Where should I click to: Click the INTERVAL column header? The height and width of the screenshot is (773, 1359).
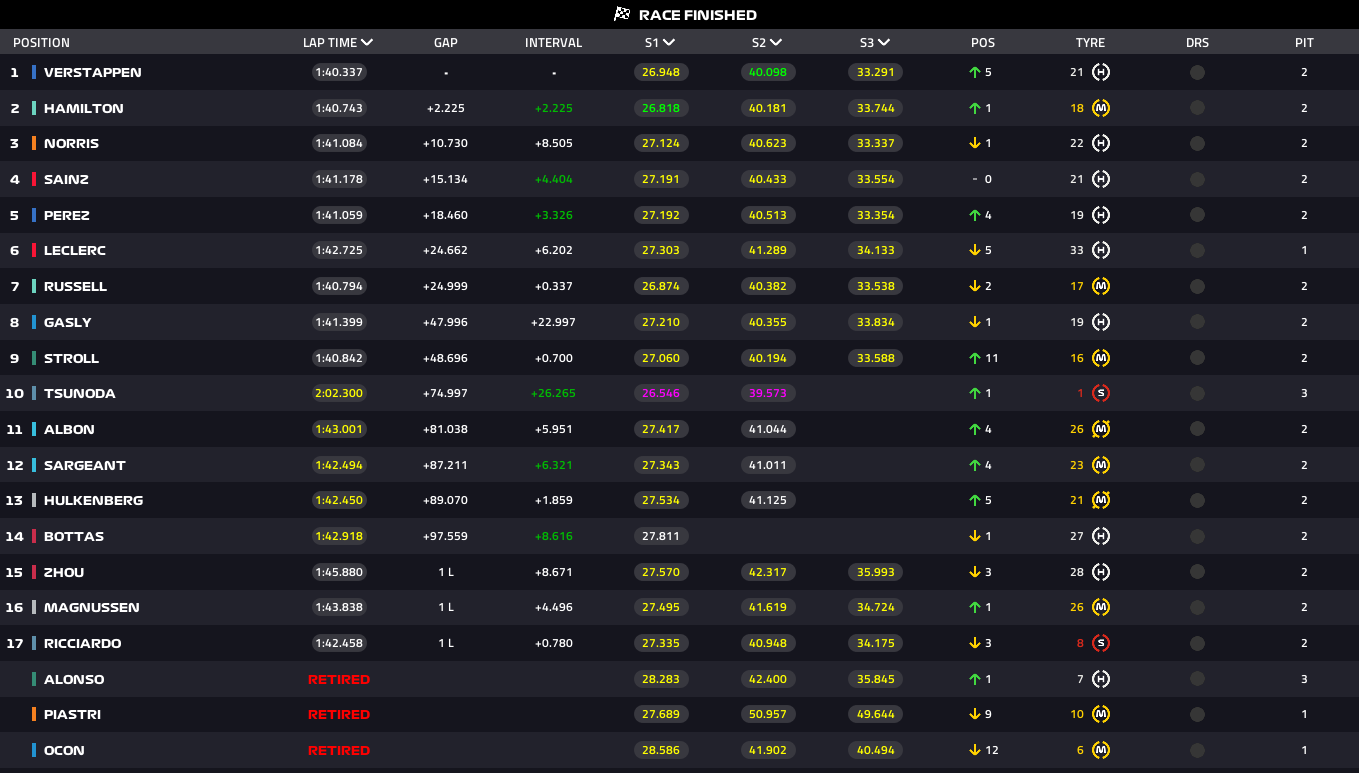[553, 42]
